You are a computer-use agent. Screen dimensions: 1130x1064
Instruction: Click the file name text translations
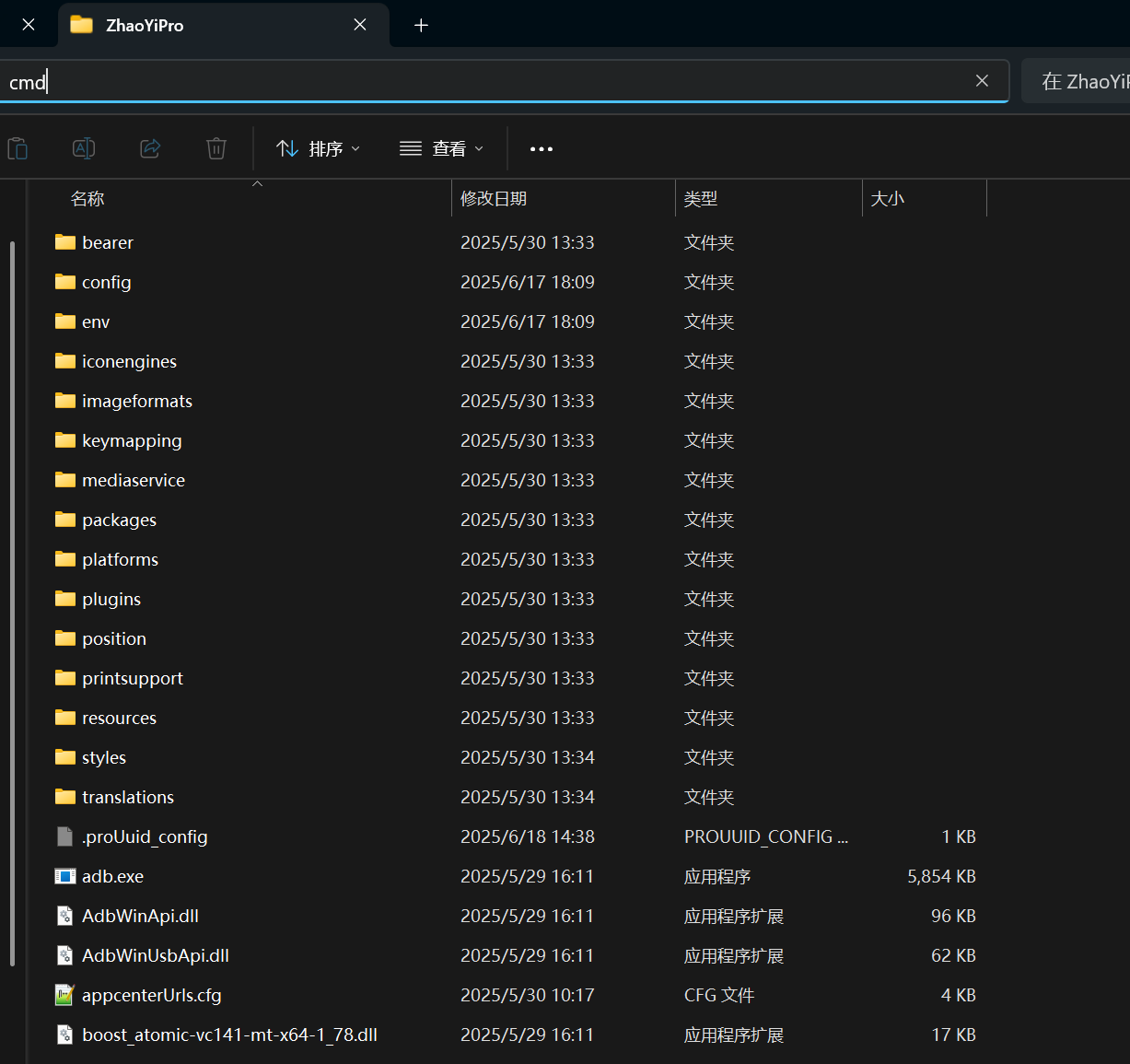[x=128, y=797]
